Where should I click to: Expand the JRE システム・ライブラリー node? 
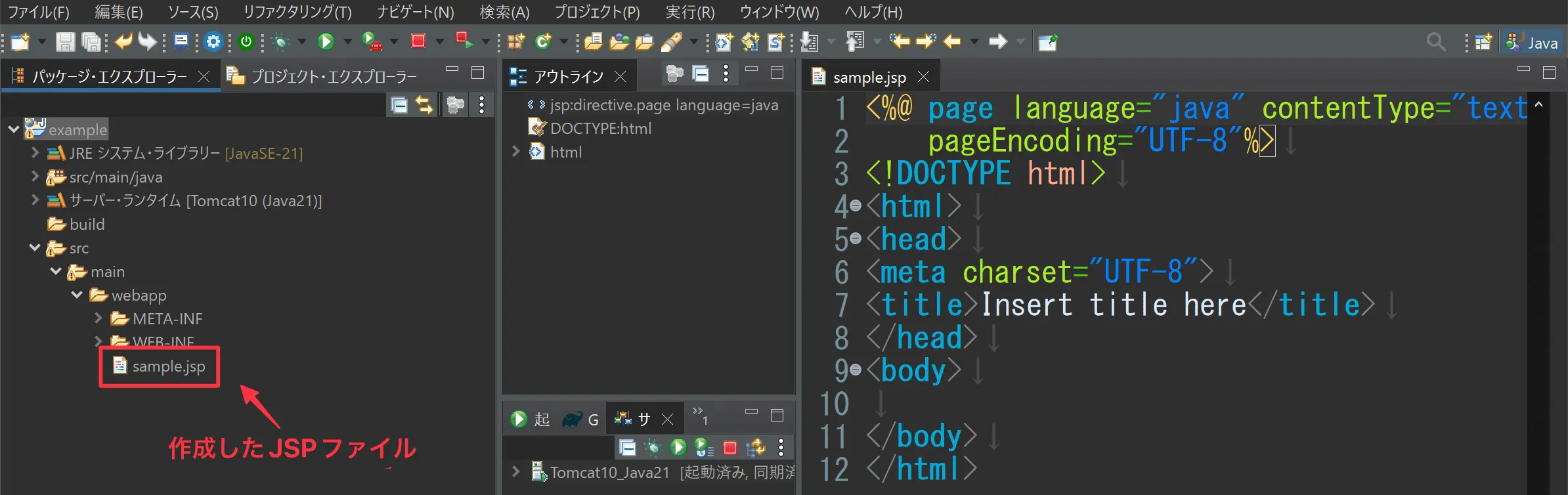35,153
